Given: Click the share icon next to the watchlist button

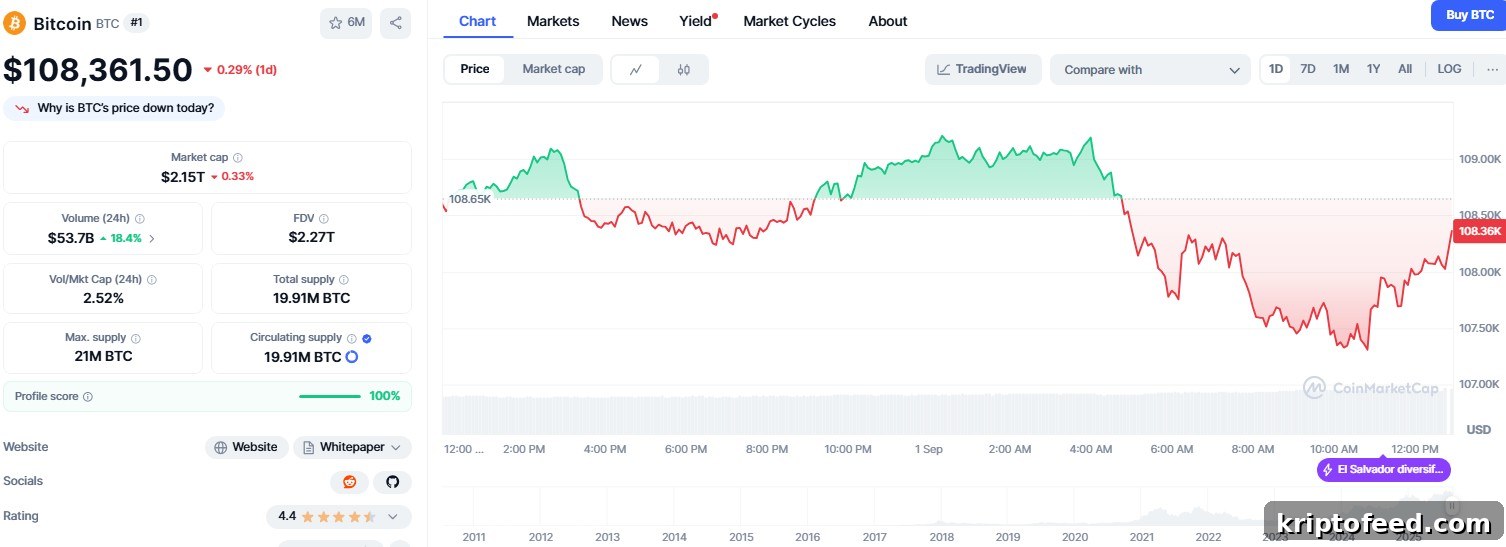Looking at the screenshot, I should (395, 23).
